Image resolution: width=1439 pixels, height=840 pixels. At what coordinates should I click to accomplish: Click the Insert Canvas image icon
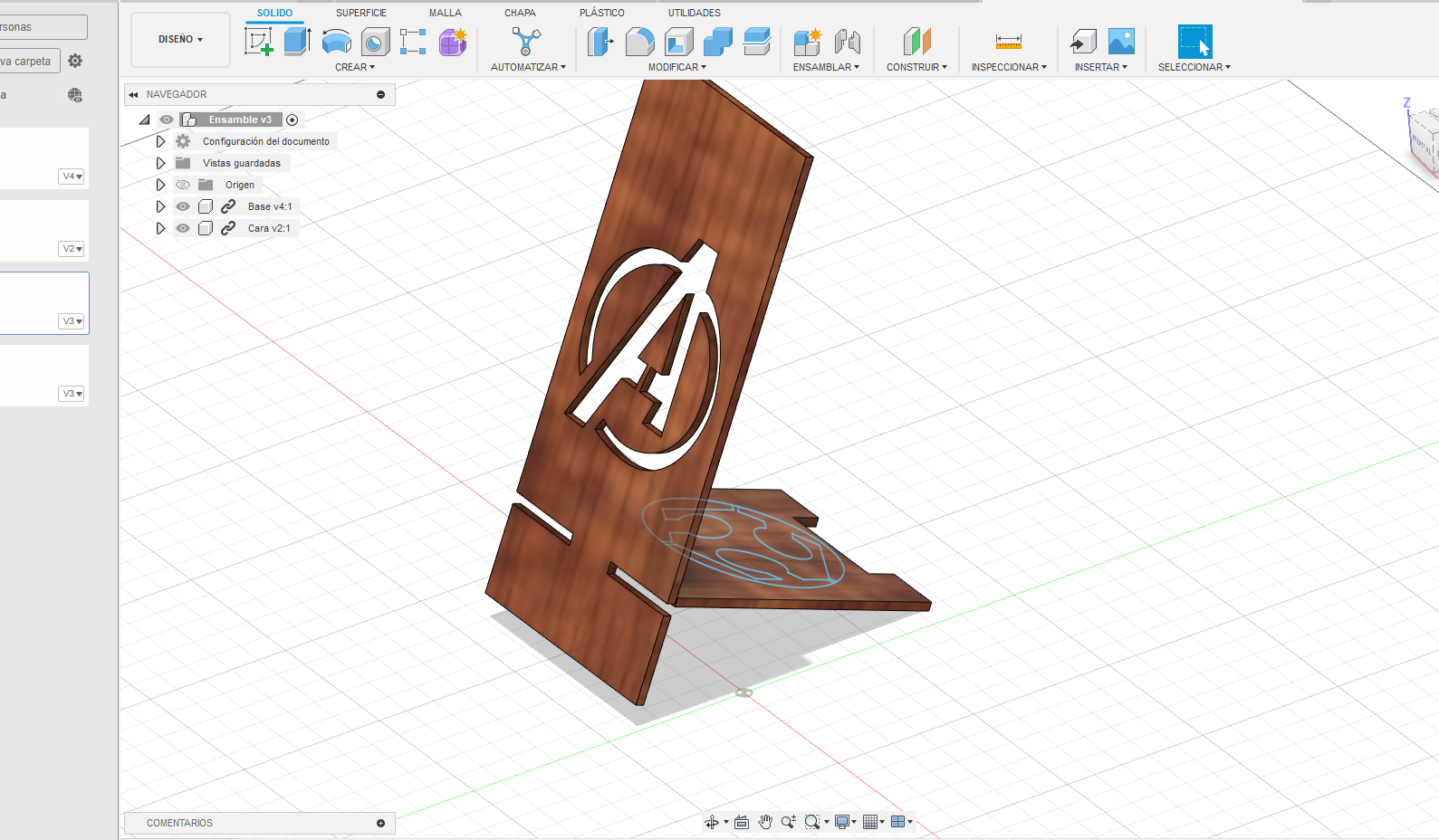(1121, 42)
